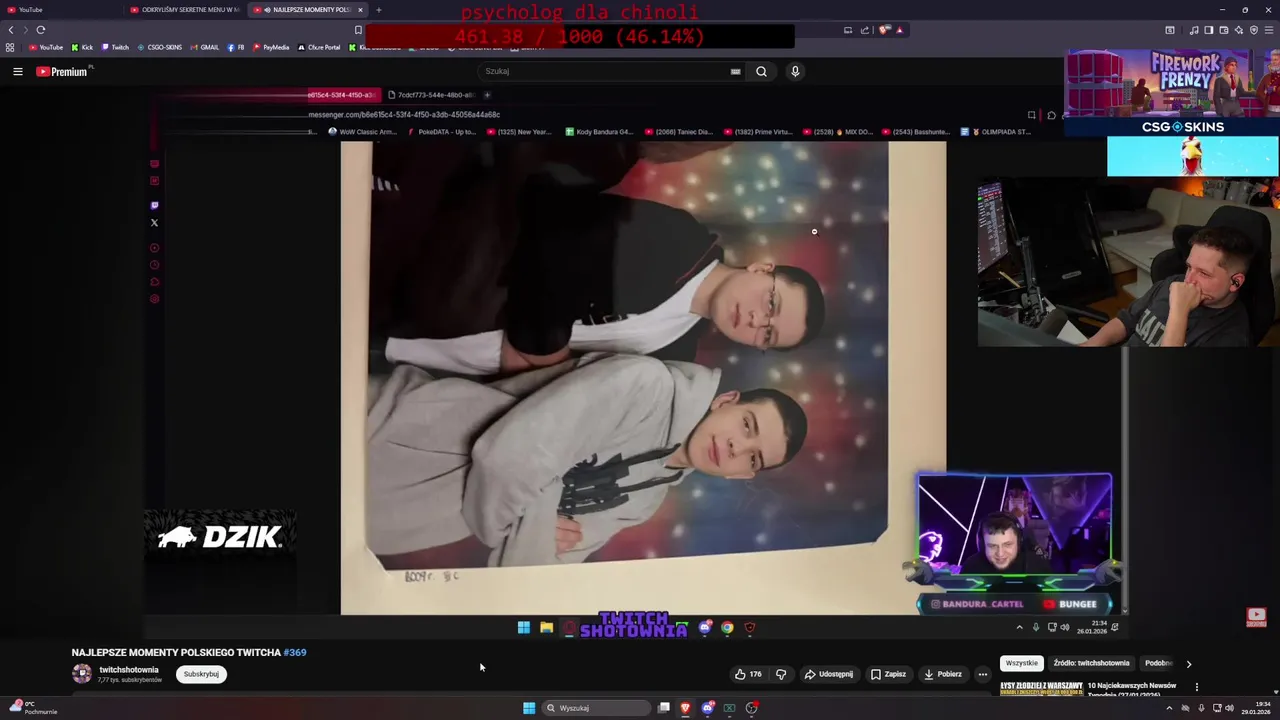Switch to first YouTube browser tab

point(60,10)
